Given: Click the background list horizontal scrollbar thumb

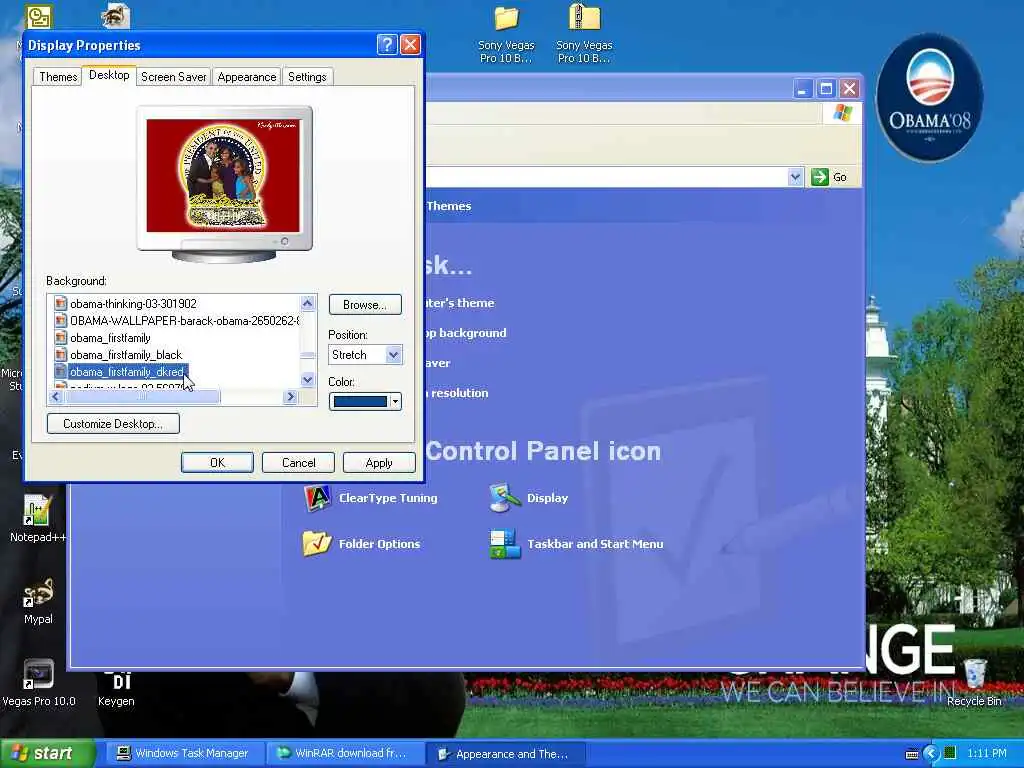Looking at the screenshot, I should click(x=142, y=397).
